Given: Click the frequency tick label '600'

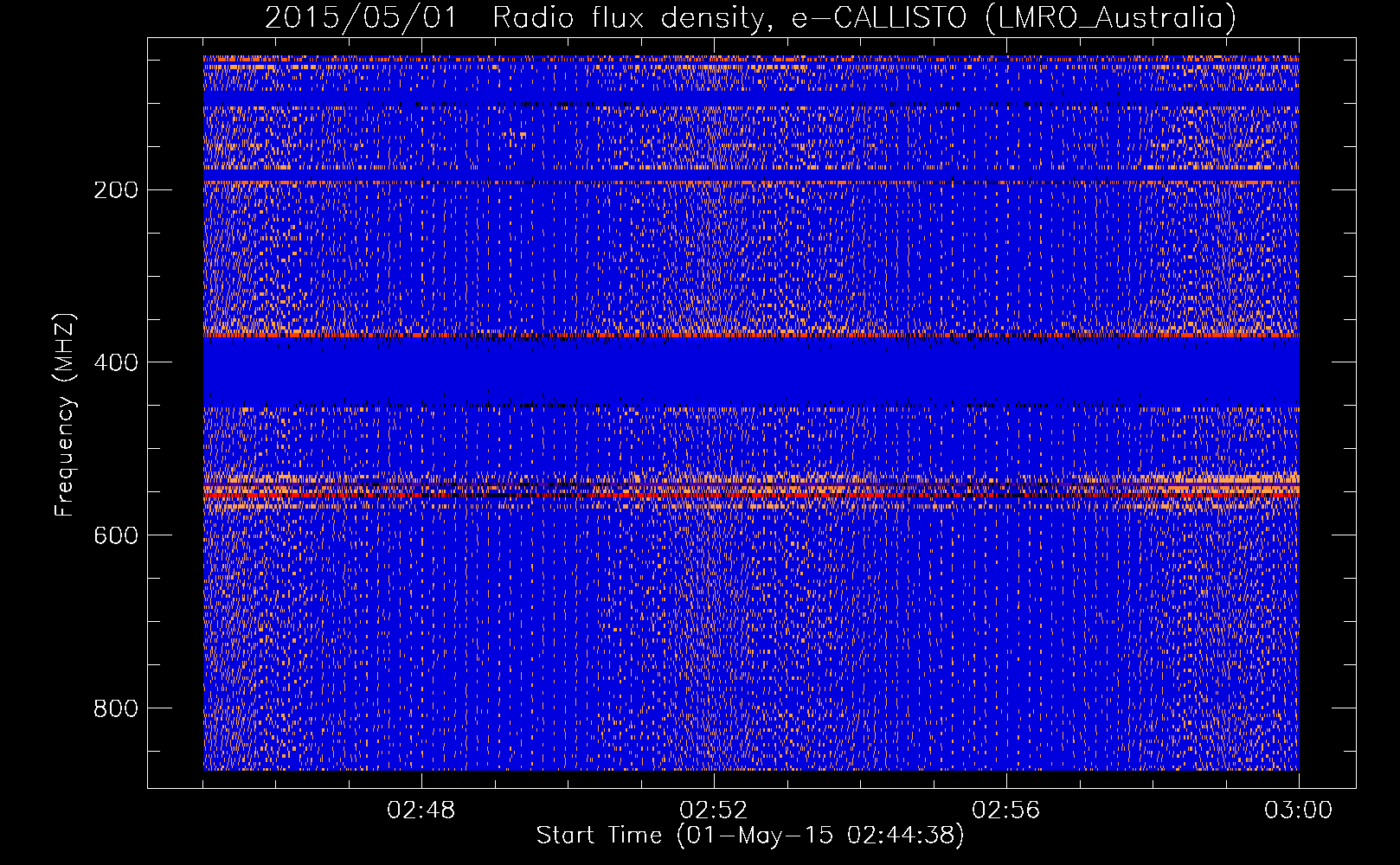Looking at the screenshot, I should click(116, 535).
